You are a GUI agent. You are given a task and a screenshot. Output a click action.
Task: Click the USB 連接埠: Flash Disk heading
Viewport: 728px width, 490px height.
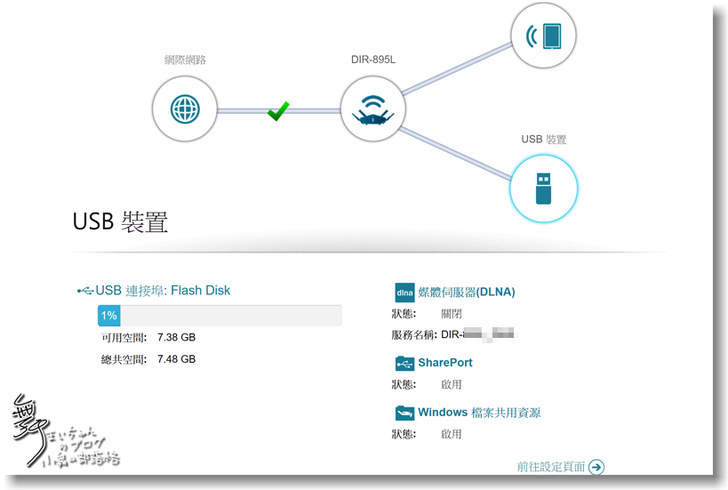click(x=163, y=291)
